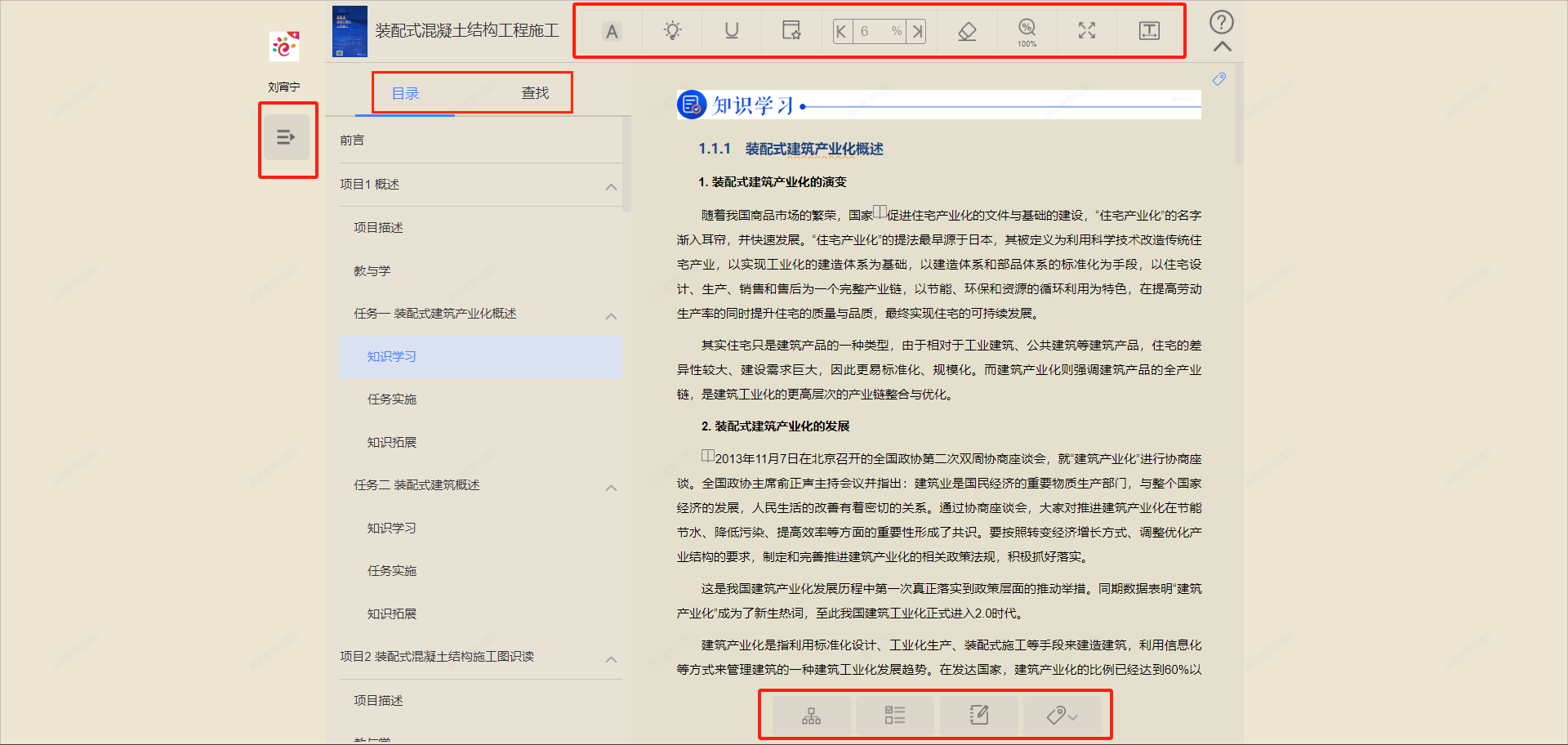1568x745 pixels.
Task: Enter fullscreen reading mode
Action: click(1086, 31)
